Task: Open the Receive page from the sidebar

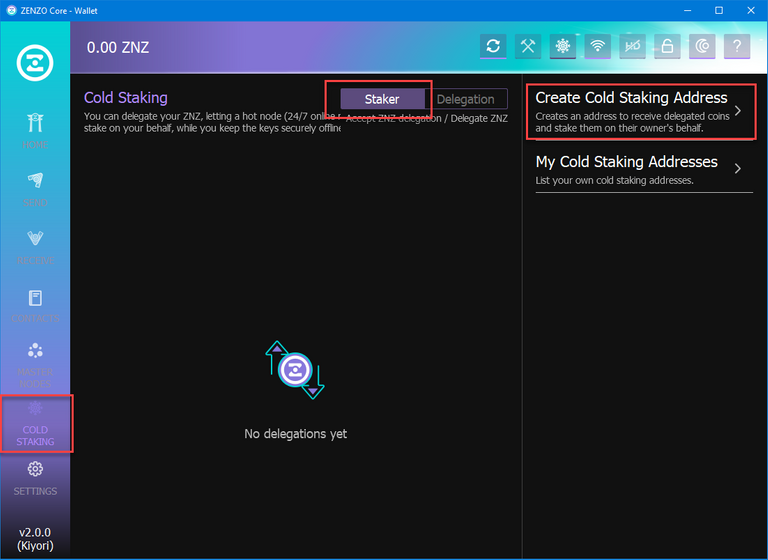Action: (35, 247)
